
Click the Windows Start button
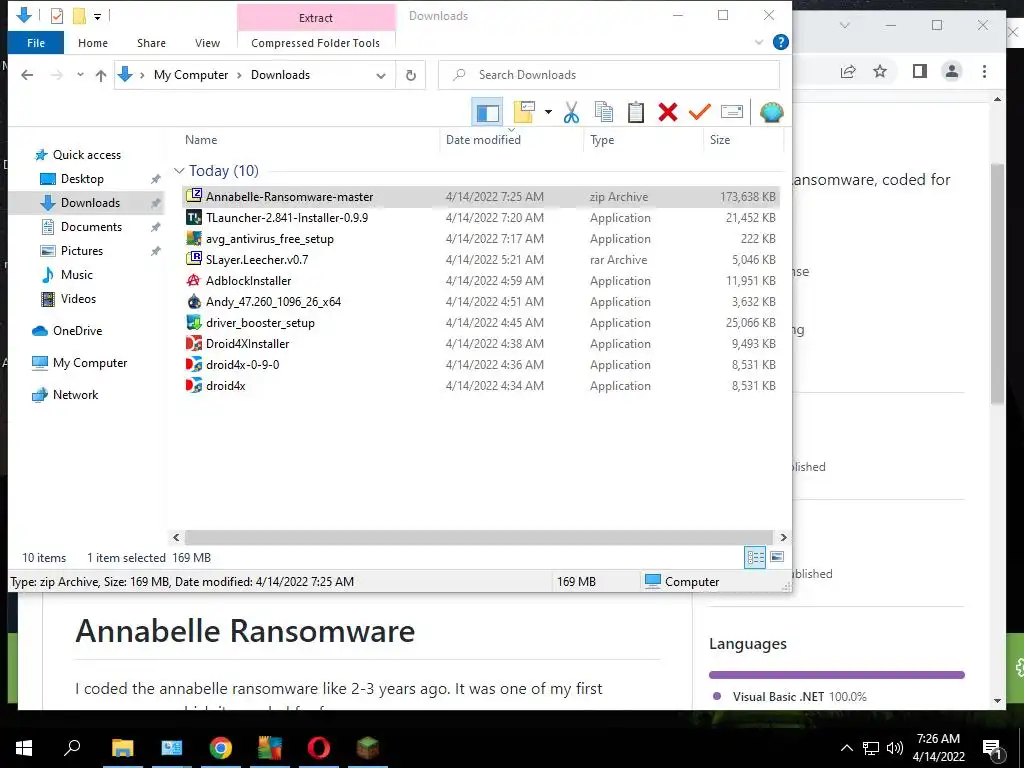[x=24, y=748]
